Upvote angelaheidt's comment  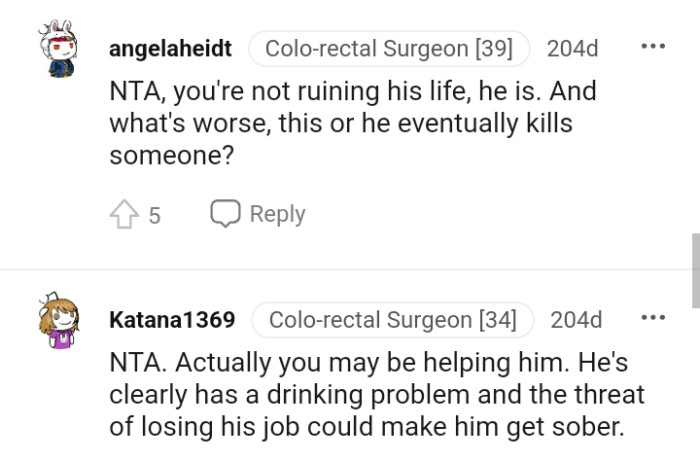[x=123, y=213]
